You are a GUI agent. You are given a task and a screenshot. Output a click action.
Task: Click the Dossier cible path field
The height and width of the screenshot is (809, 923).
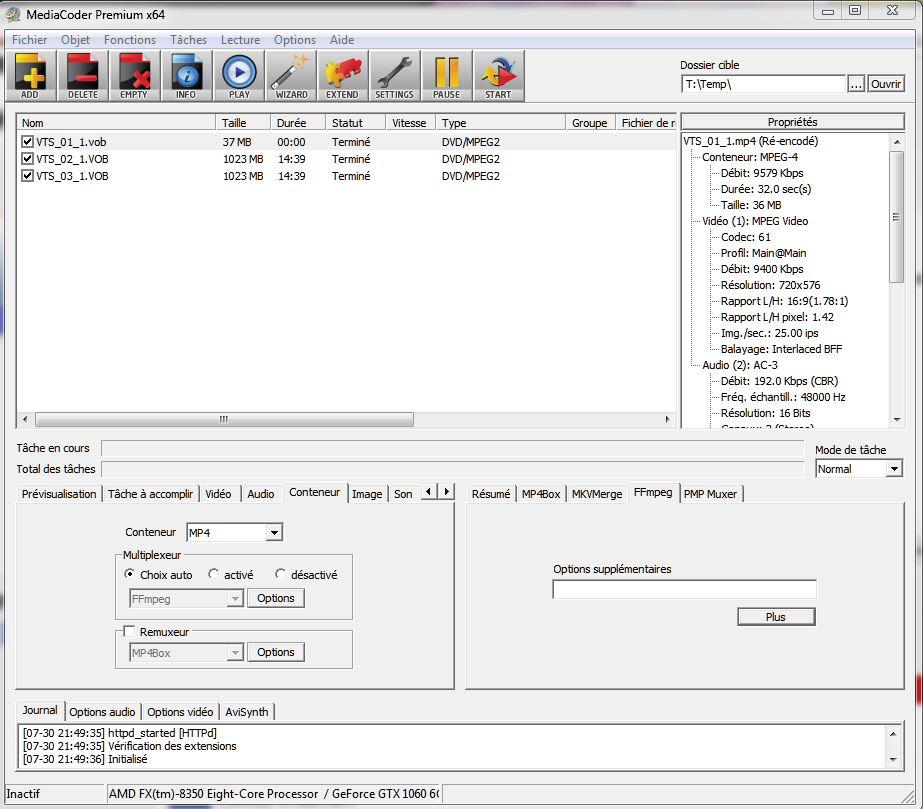point(763,84)
